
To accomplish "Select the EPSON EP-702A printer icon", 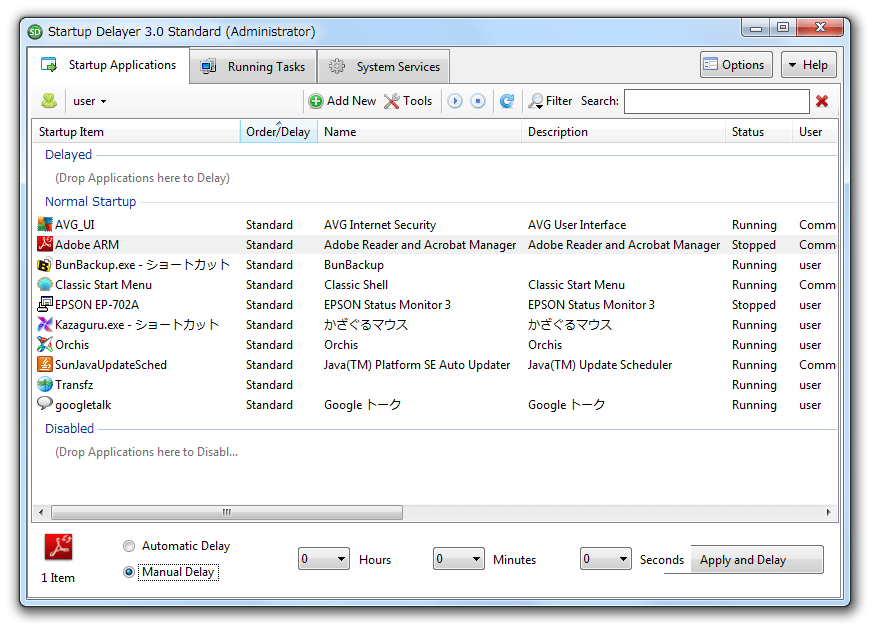I will (x=44, y=304).
